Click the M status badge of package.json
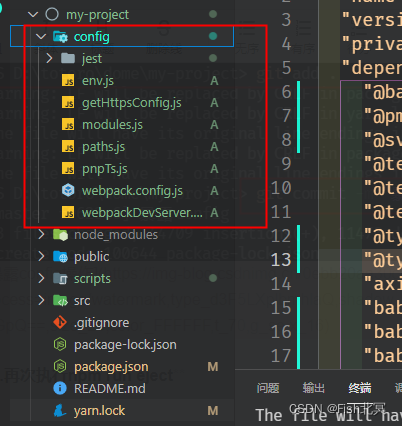The image size is (402, 426). 213,367
